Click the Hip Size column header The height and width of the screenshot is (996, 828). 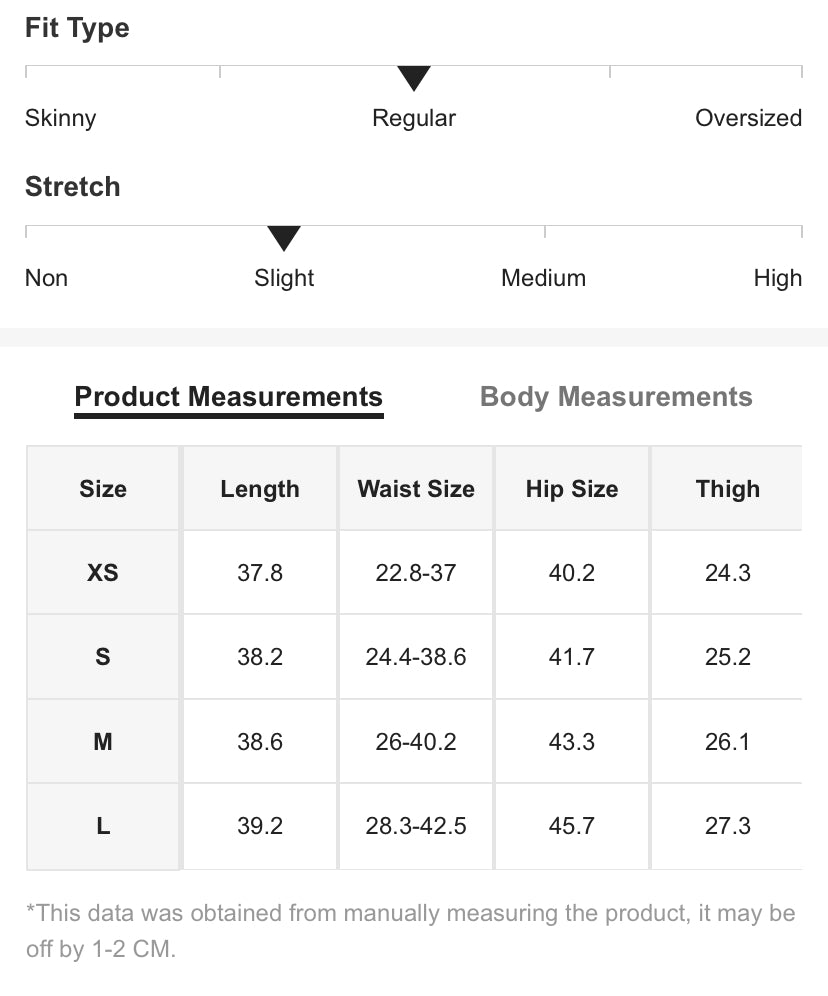point(572,489)
